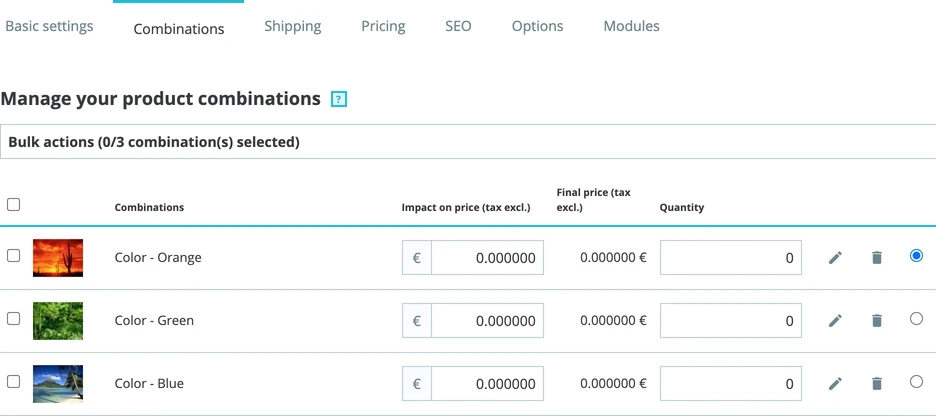
Task: Click the Orange impact on price field
Action: click(x=487, y=258)
